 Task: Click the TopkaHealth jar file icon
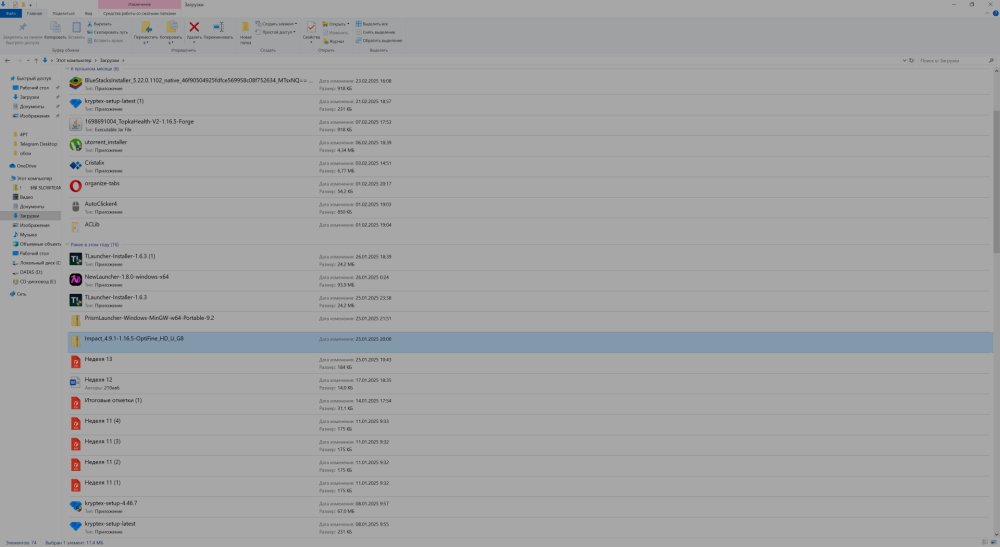coord(75,124)
